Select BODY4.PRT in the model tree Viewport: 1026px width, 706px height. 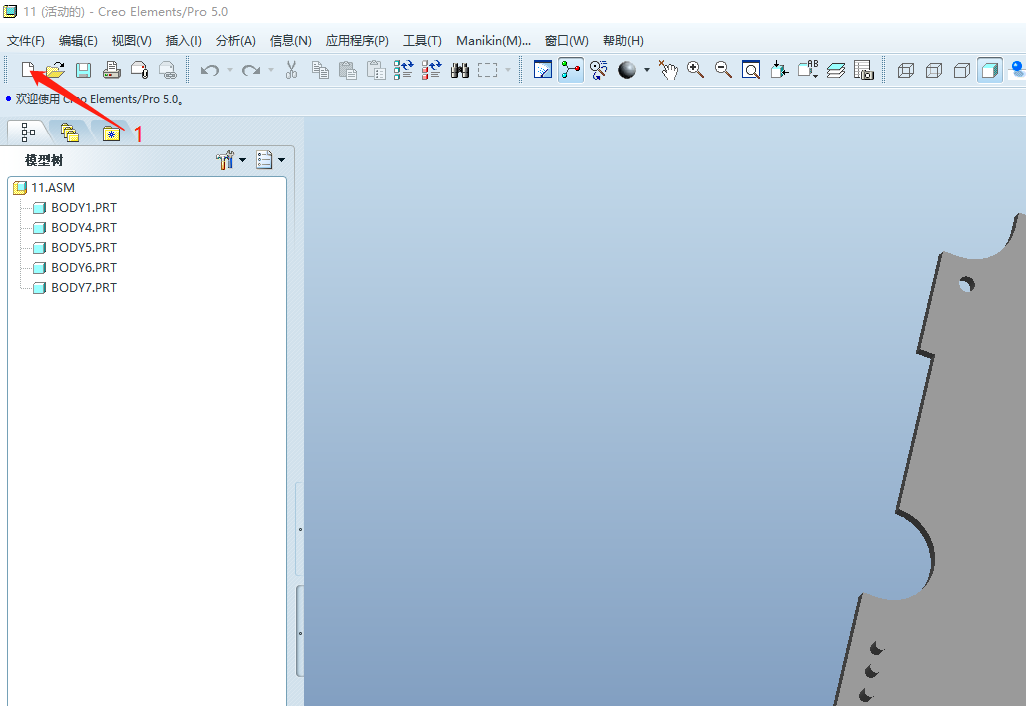[x=75, y=228]
